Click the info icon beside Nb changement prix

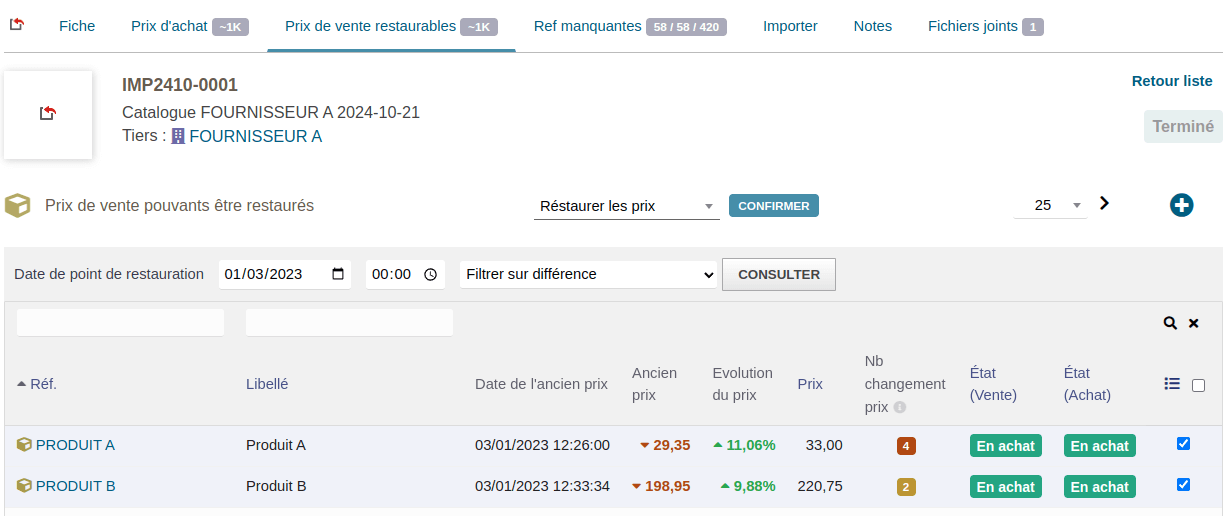tap(900, 407)
